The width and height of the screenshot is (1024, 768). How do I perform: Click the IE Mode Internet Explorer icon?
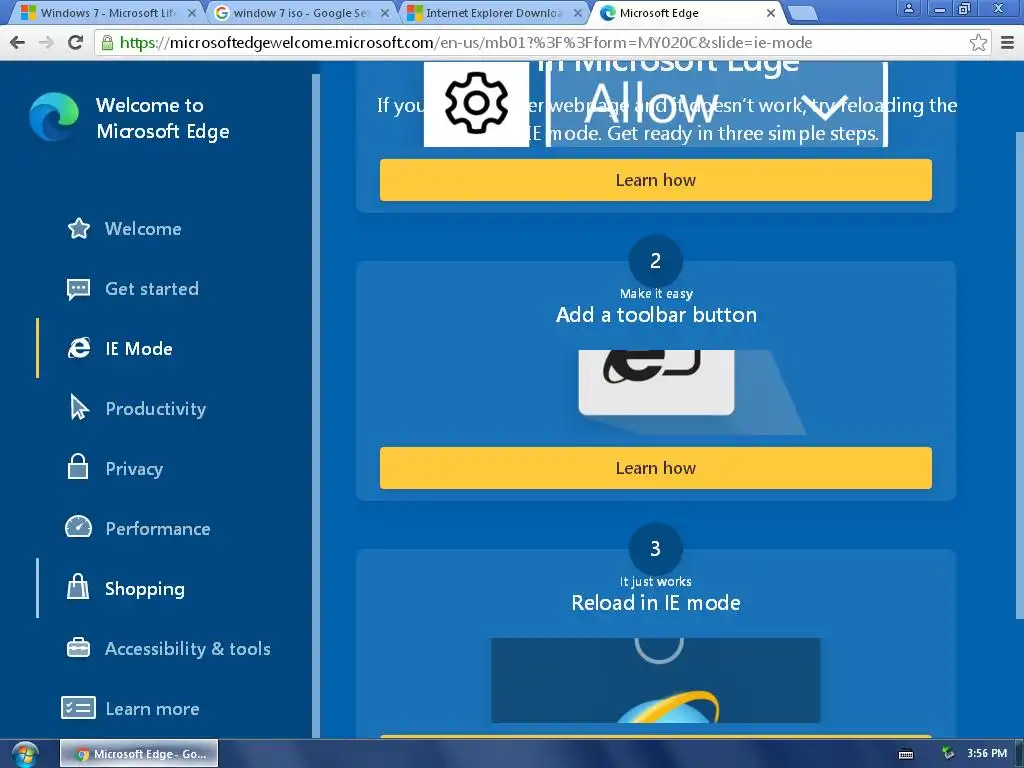pyautogui.click(x=79, y=348)
